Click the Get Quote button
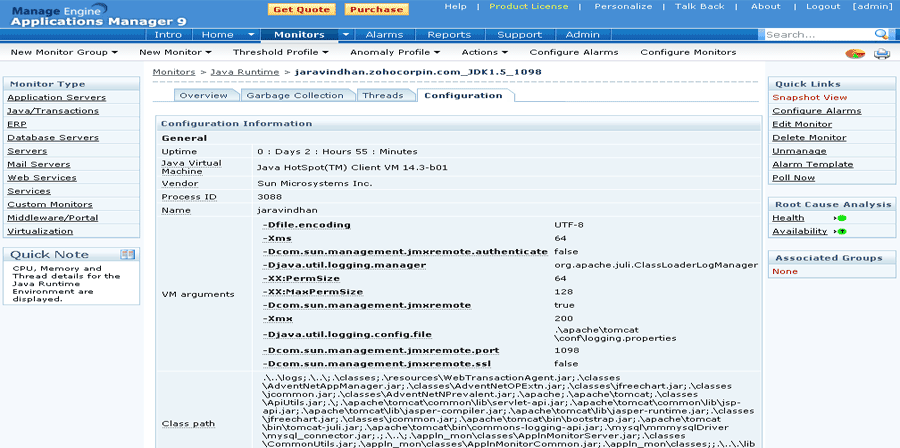This screenshot has width=900, height=448. [x=302, y=9]
